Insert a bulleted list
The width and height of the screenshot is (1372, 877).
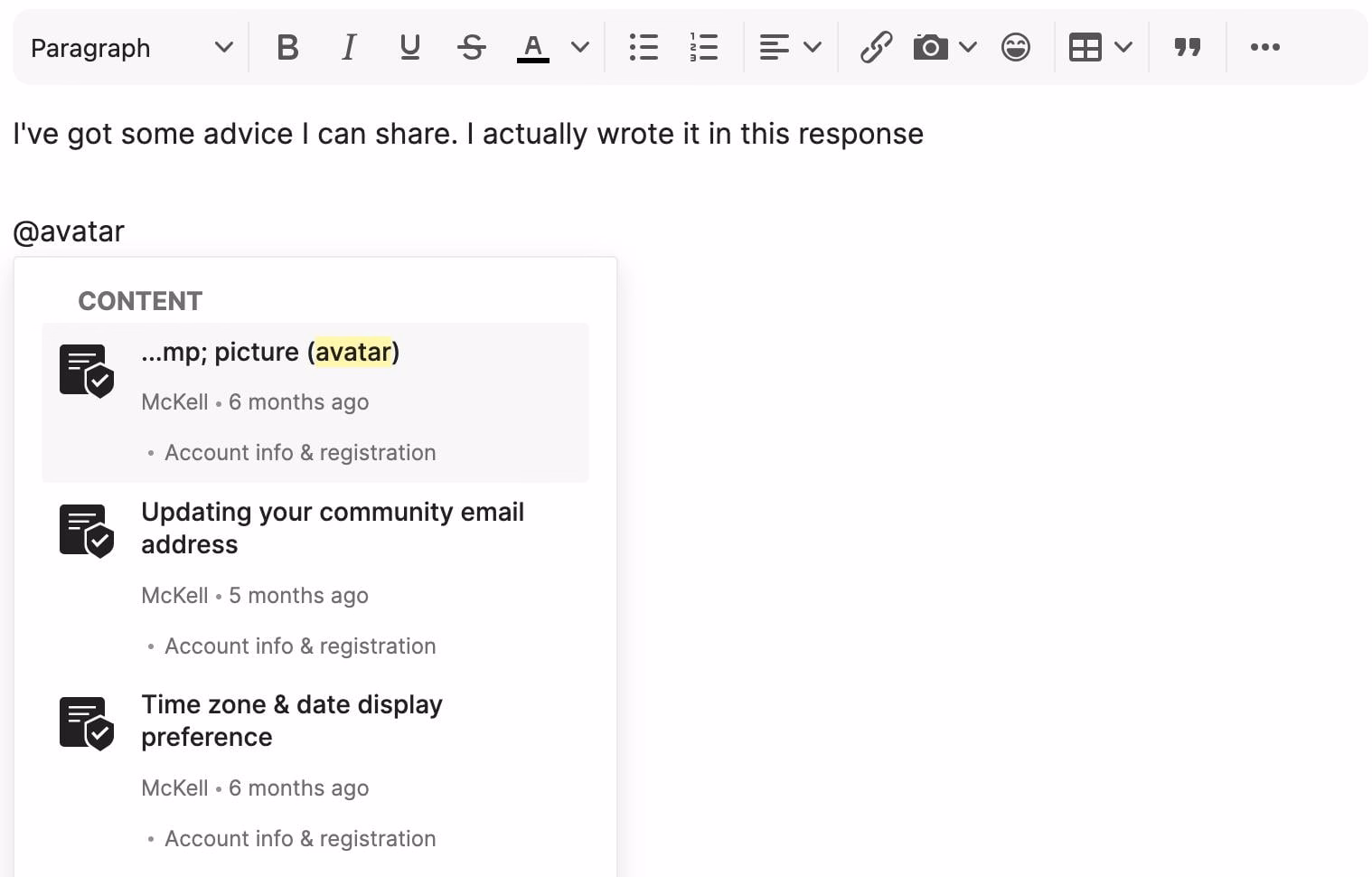point(643,47)
